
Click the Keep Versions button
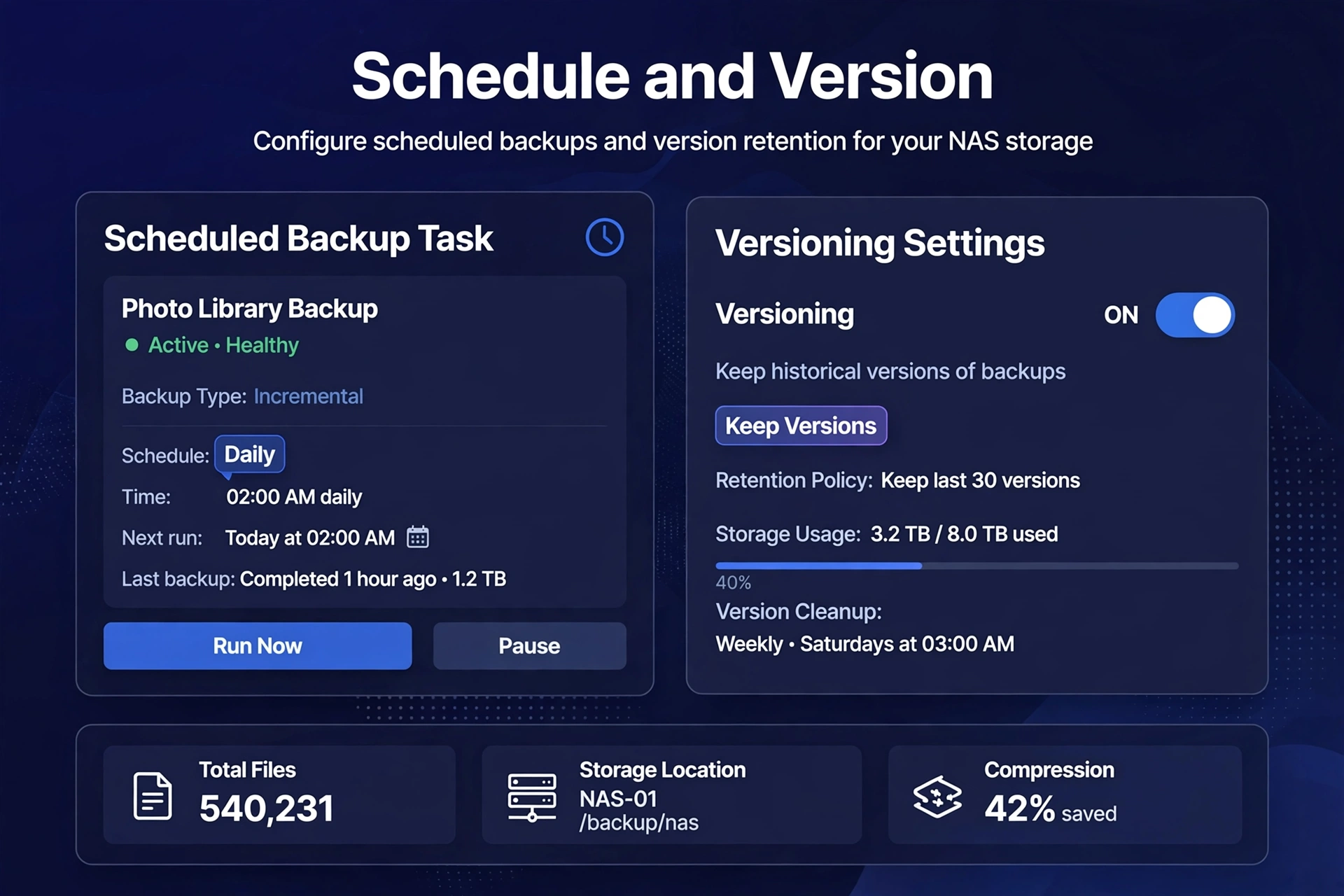[801, 426]
